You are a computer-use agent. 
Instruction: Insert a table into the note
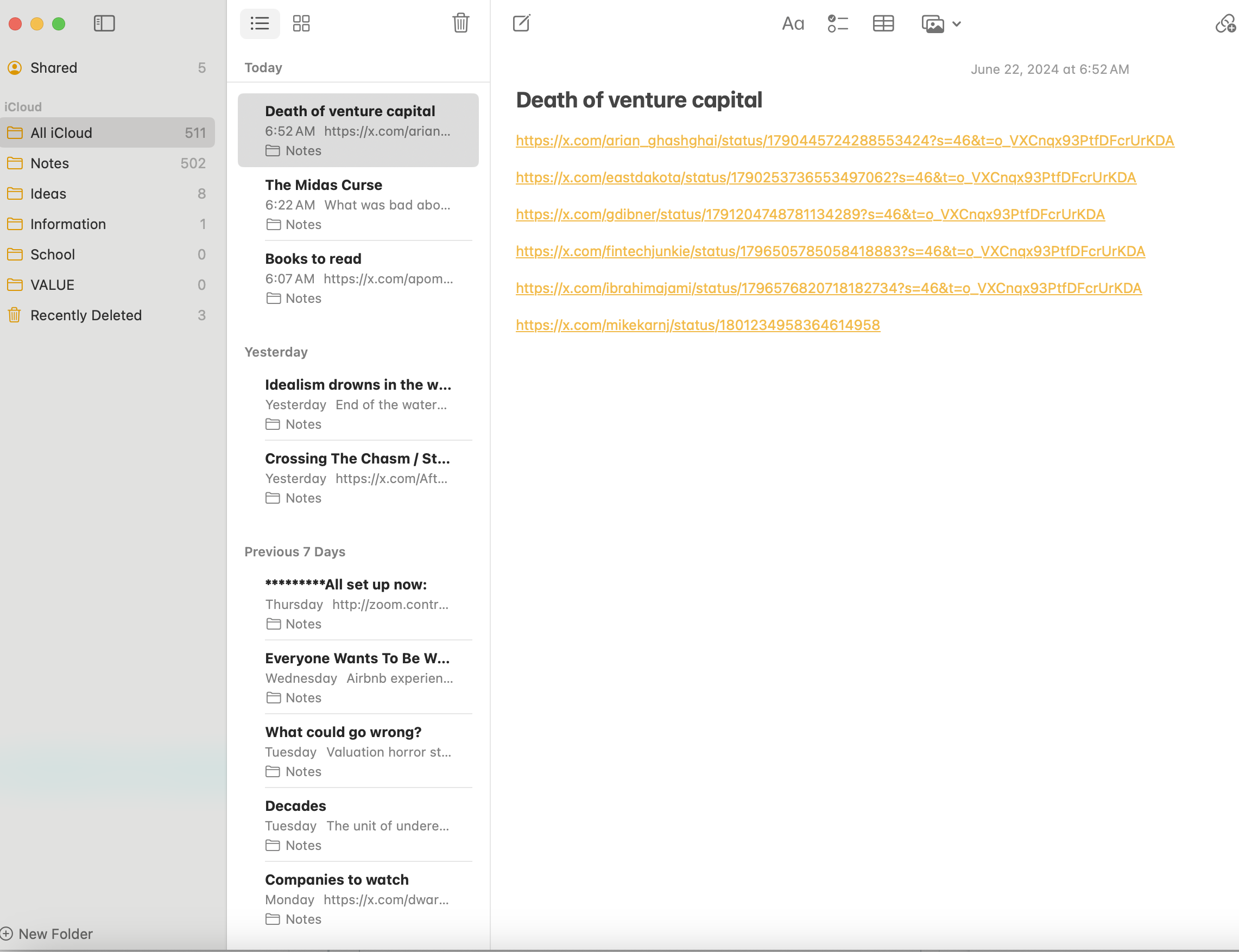click(882, 24)
